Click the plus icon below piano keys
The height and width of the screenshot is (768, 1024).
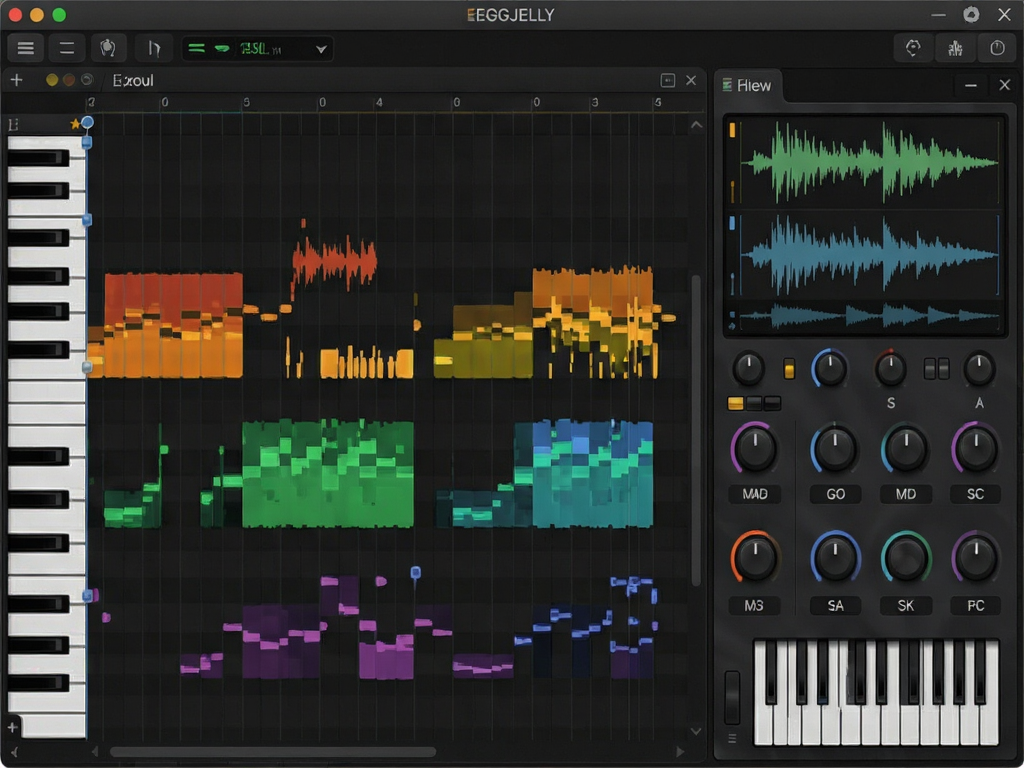13,727
